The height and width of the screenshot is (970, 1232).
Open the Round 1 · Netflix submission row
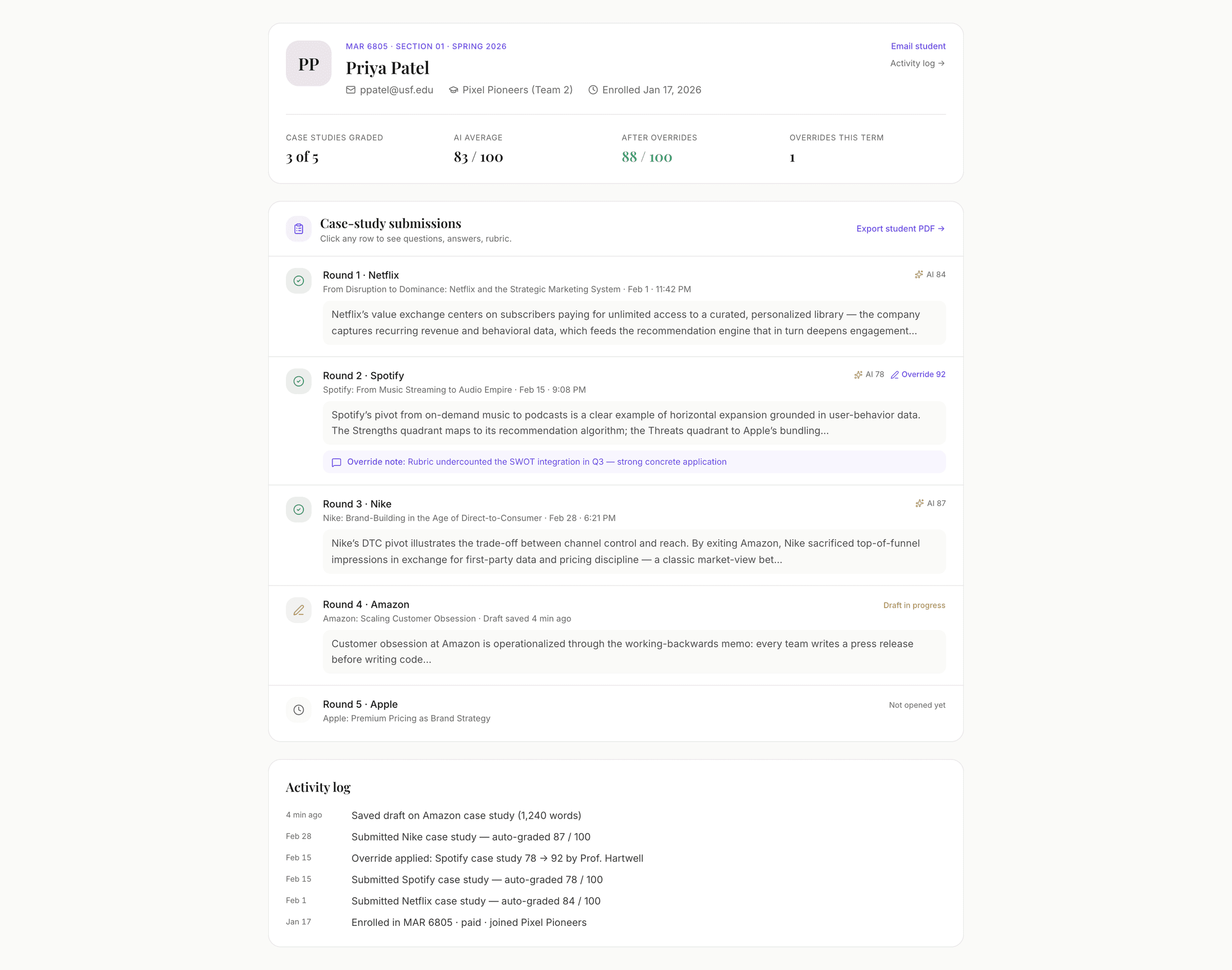(x=615, y=307)
